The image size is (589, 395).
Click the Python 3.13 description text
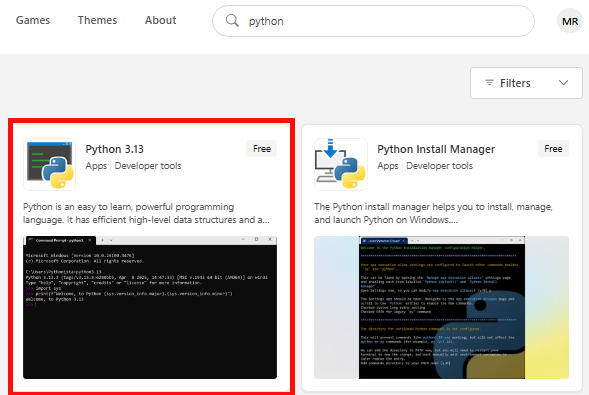[x=146, y=213]
